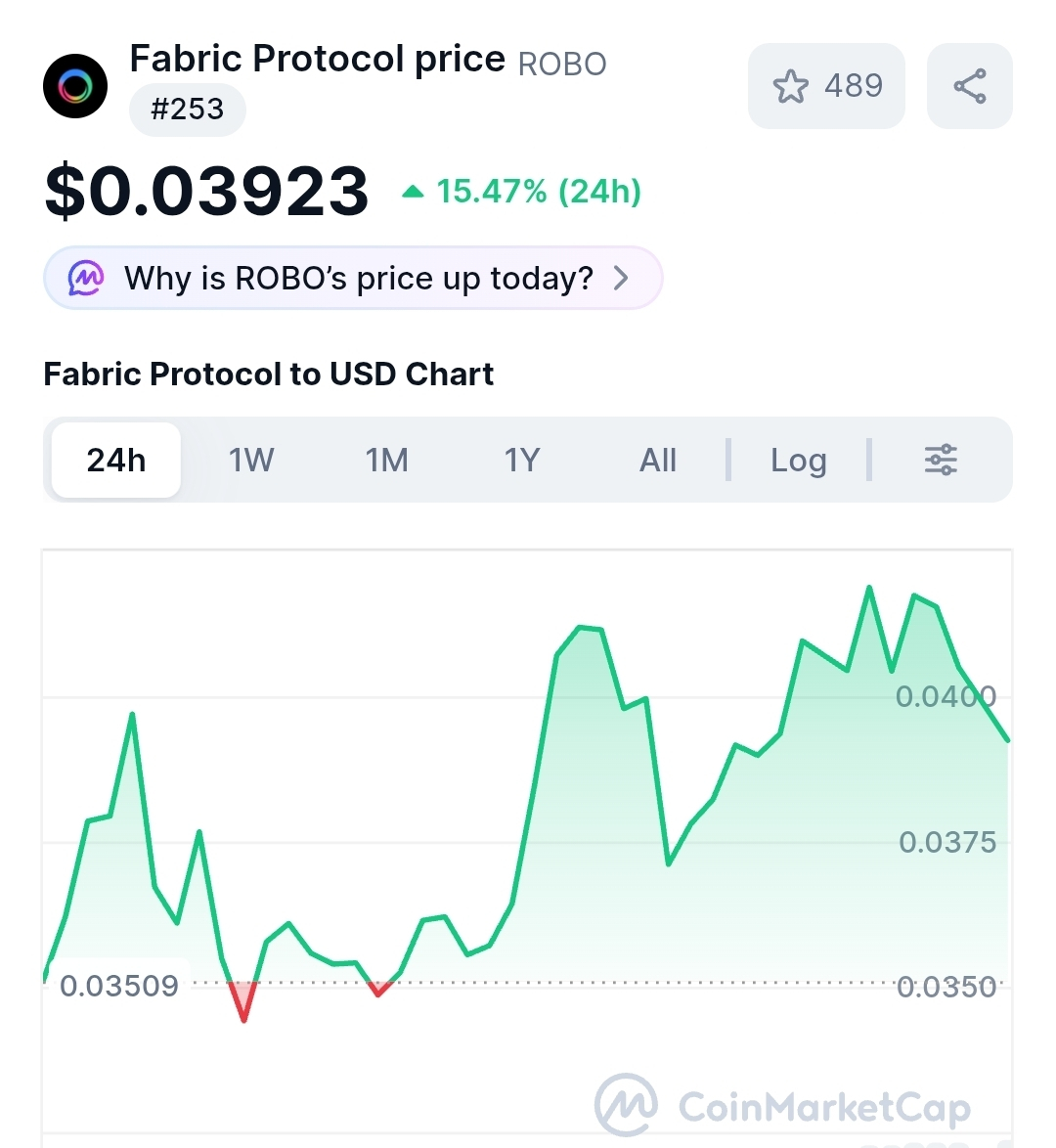
Task: Switch chart to 1W range
Action: coord(251,460)
